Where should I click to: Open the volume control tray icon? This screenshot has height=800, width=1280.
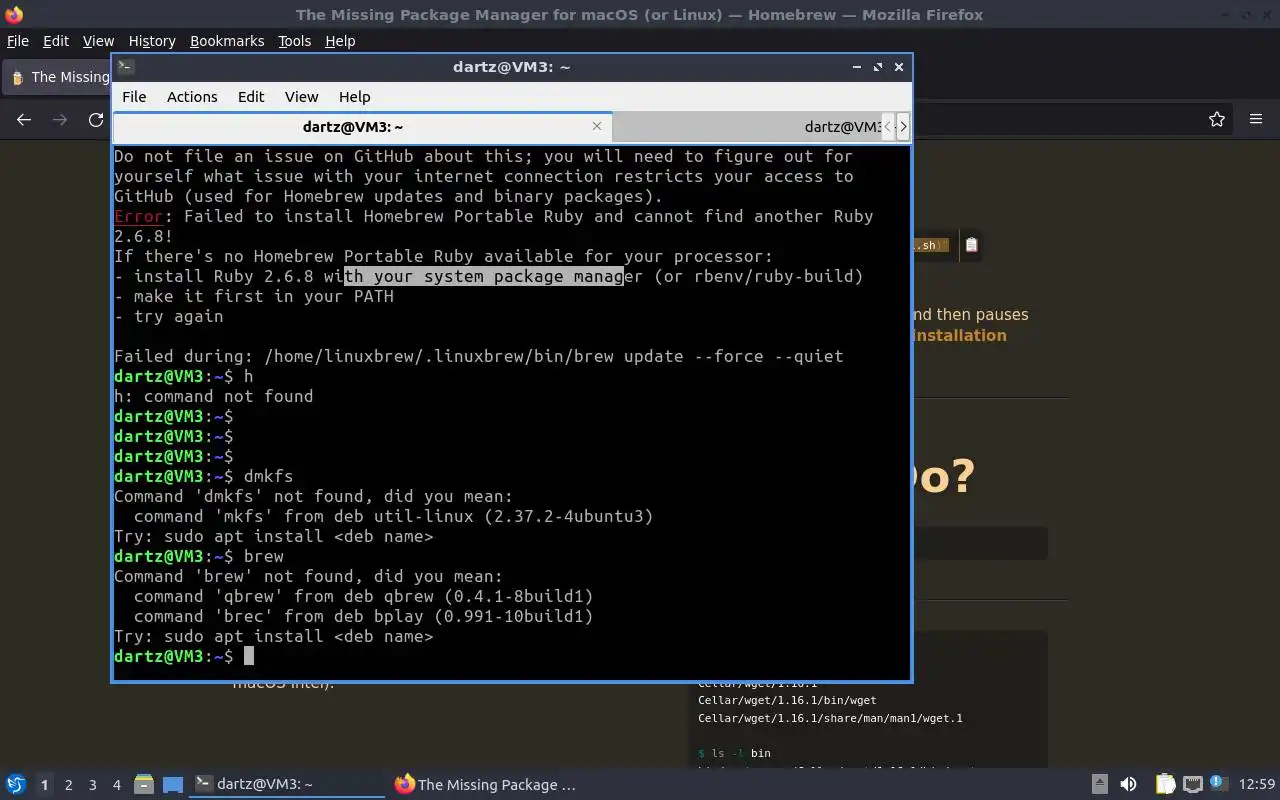(1128, 785)
